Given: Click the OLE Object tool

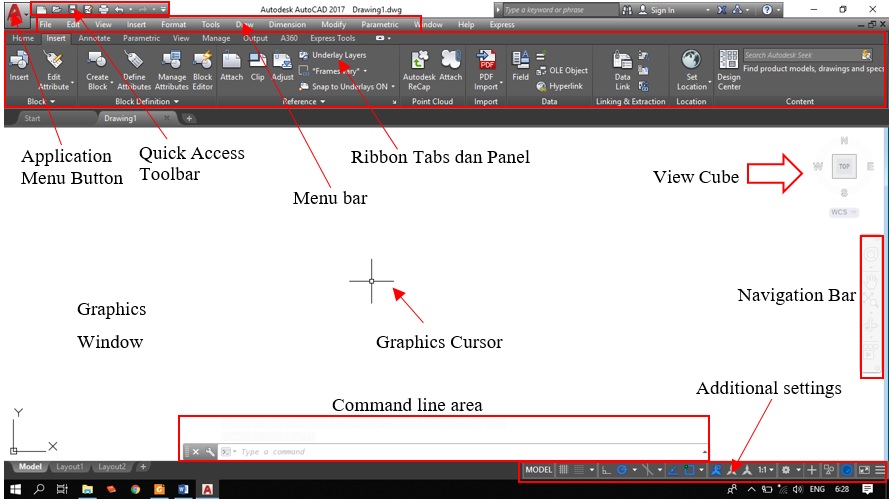Looking at the screenshot, I should (562, 71).
